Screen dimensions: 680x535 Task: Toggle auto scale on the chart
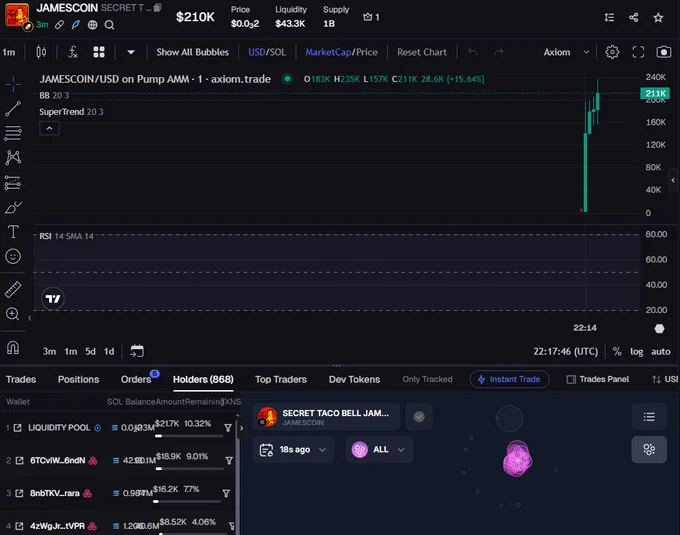point(660,352)
